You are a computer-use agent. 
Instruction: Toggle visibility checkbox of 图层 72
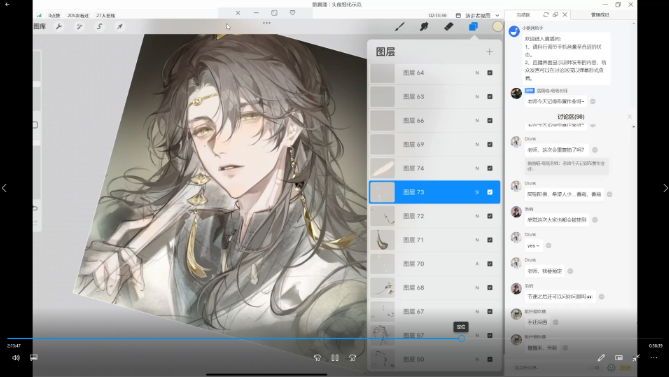[490, 216]
